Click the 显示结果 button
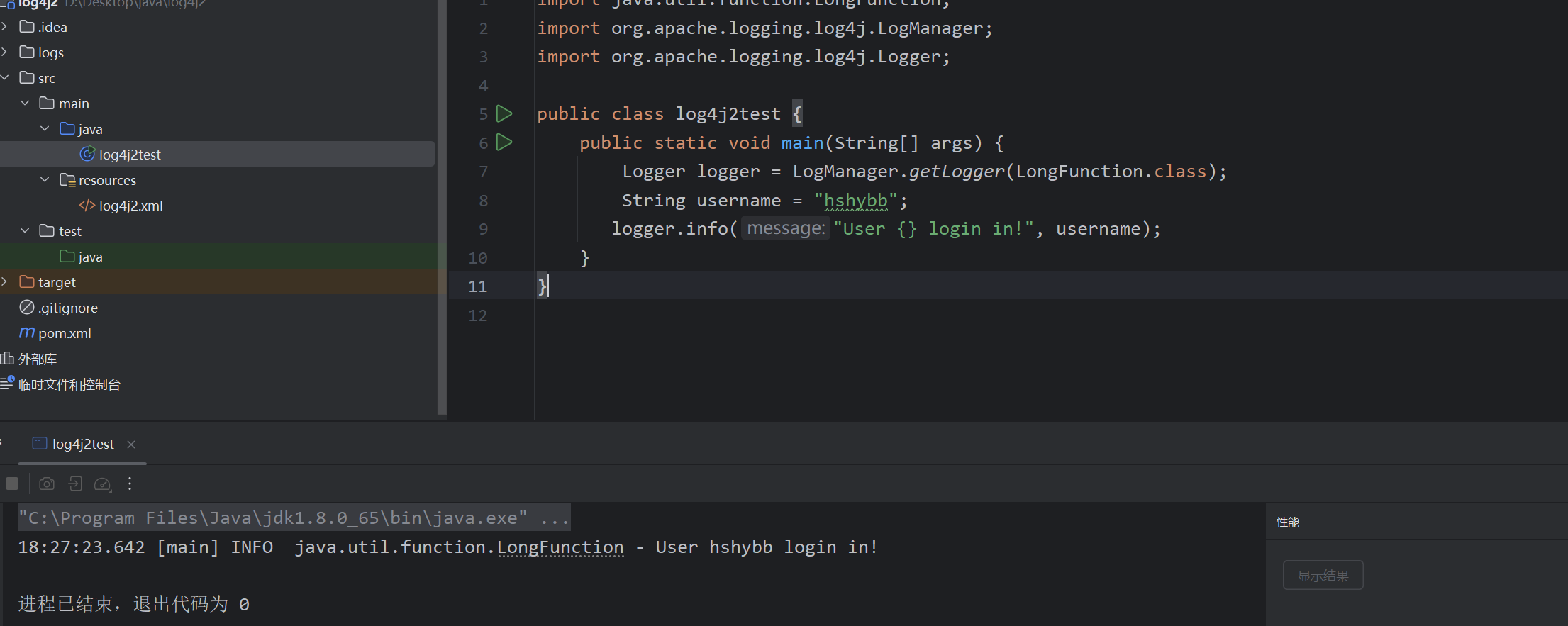 tap(1323, 576)
